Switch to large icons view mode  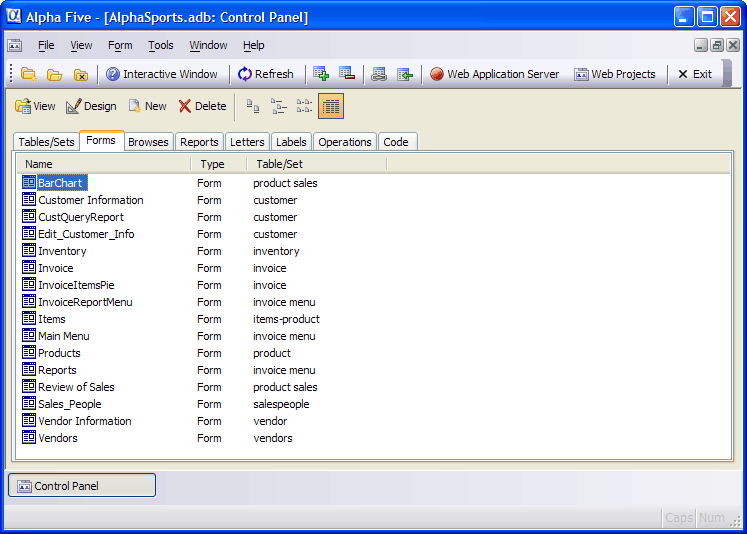pos(253,106)
